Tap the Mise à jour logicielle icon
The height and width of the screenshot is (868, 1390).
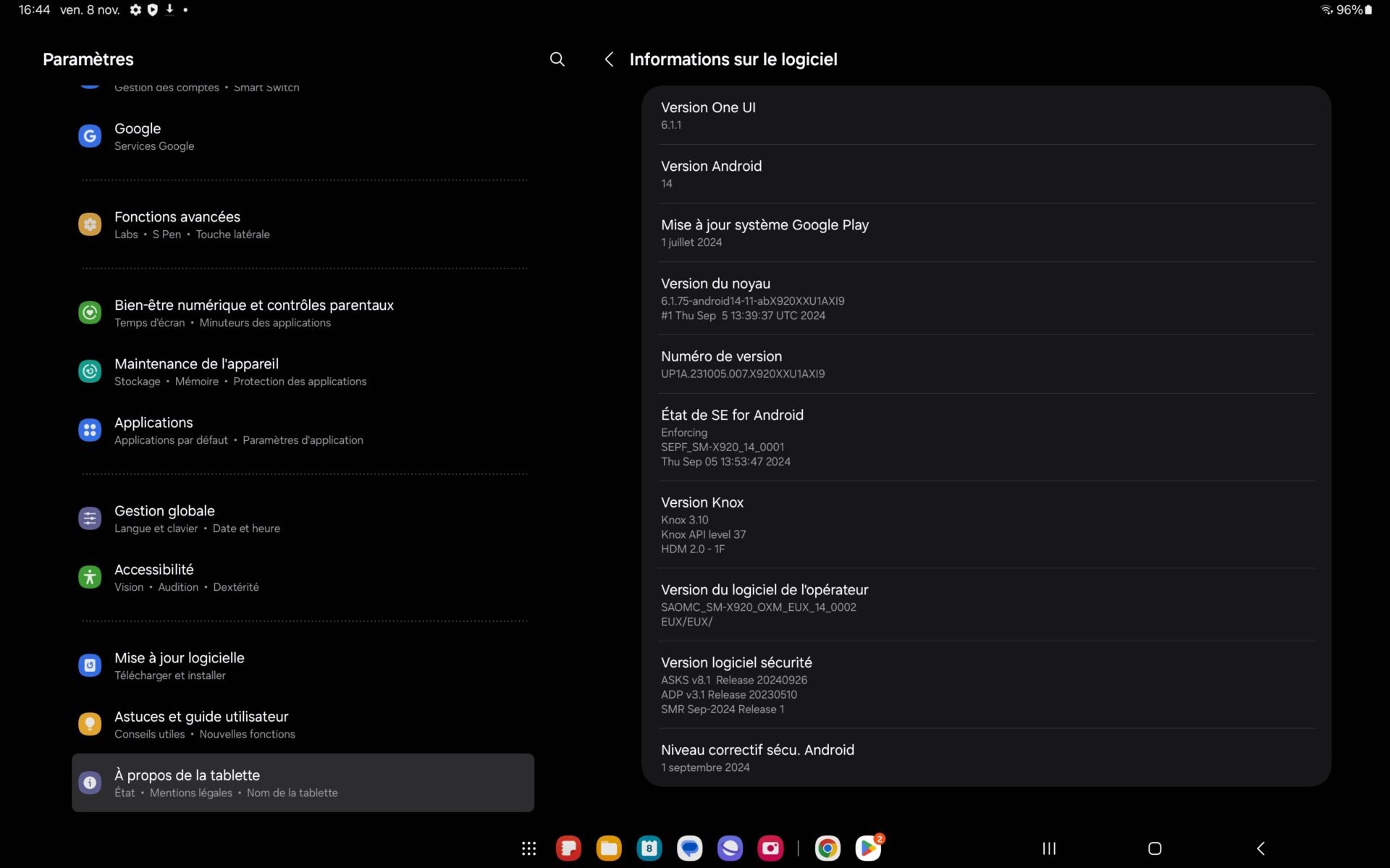(x=90, y=665)
